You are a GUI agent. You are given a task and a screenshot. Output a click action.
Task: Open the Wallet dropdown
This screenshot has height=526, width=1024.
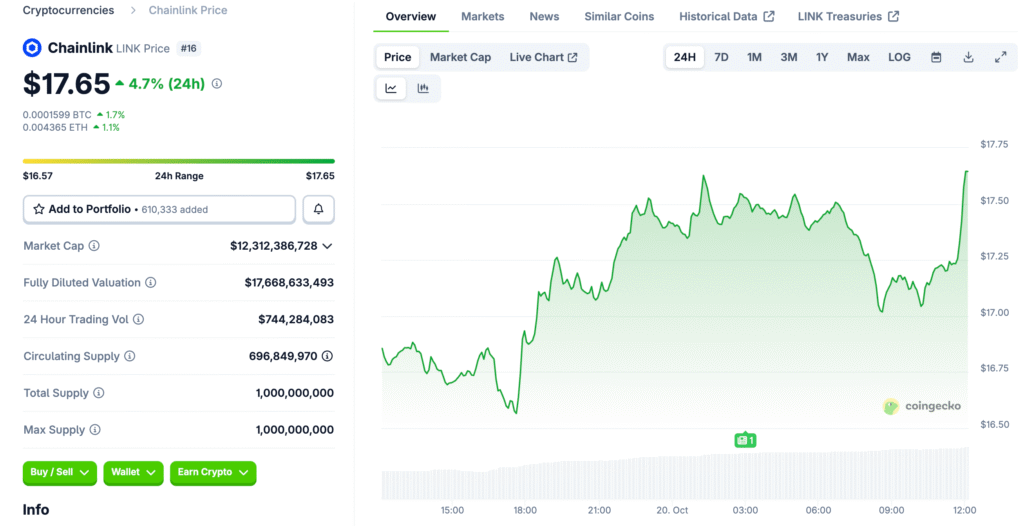click(133, 472)
